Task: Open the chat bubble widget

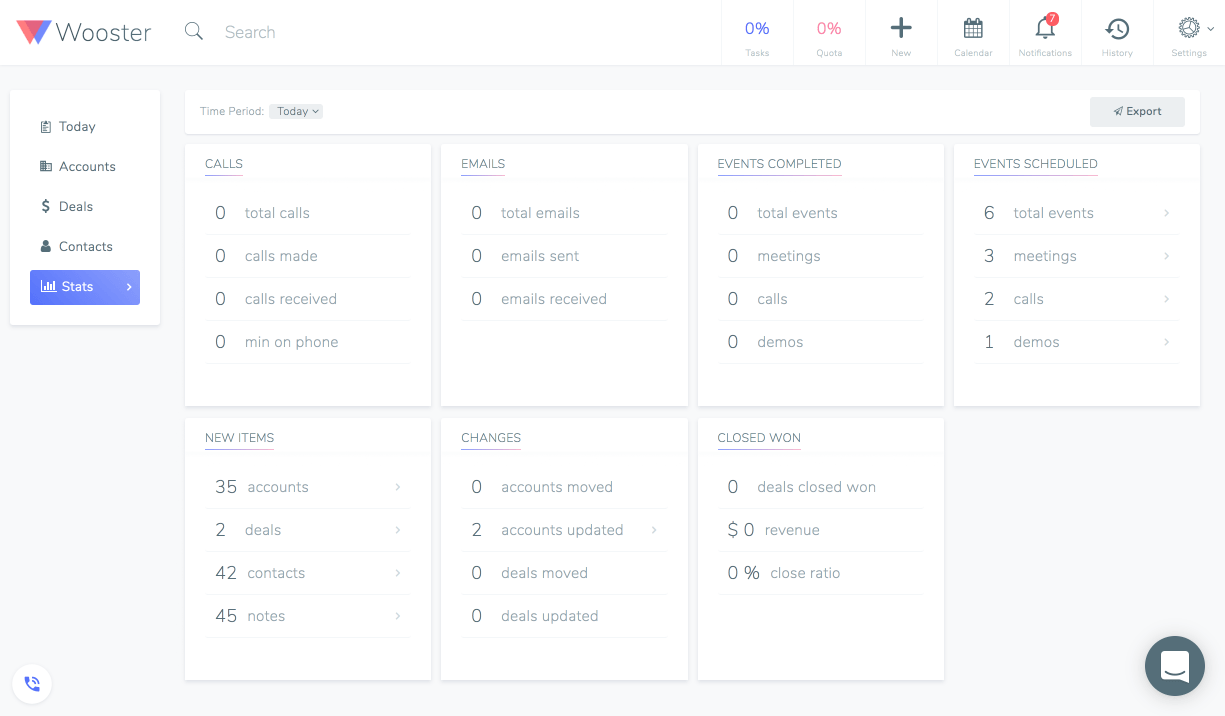Action: coord(1175,666)
